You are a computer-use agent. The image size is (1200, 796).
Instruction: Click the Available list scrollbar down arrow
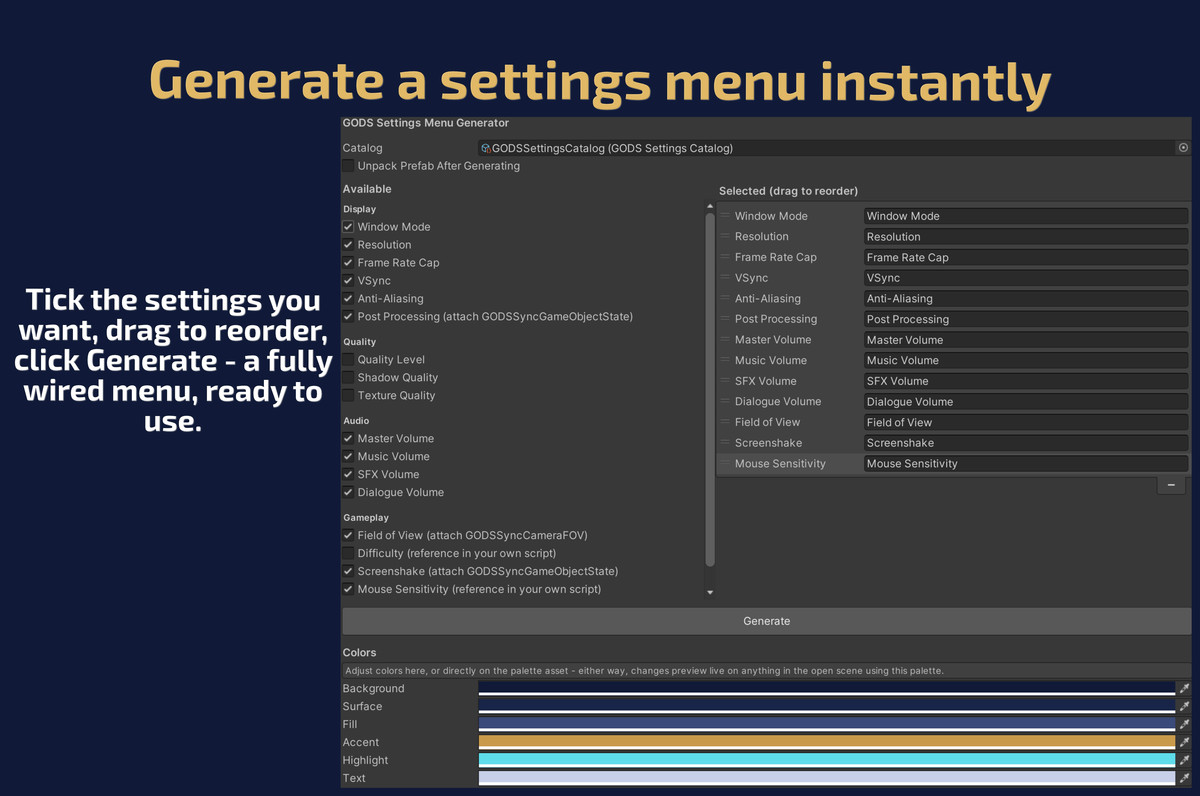[710, 593]
